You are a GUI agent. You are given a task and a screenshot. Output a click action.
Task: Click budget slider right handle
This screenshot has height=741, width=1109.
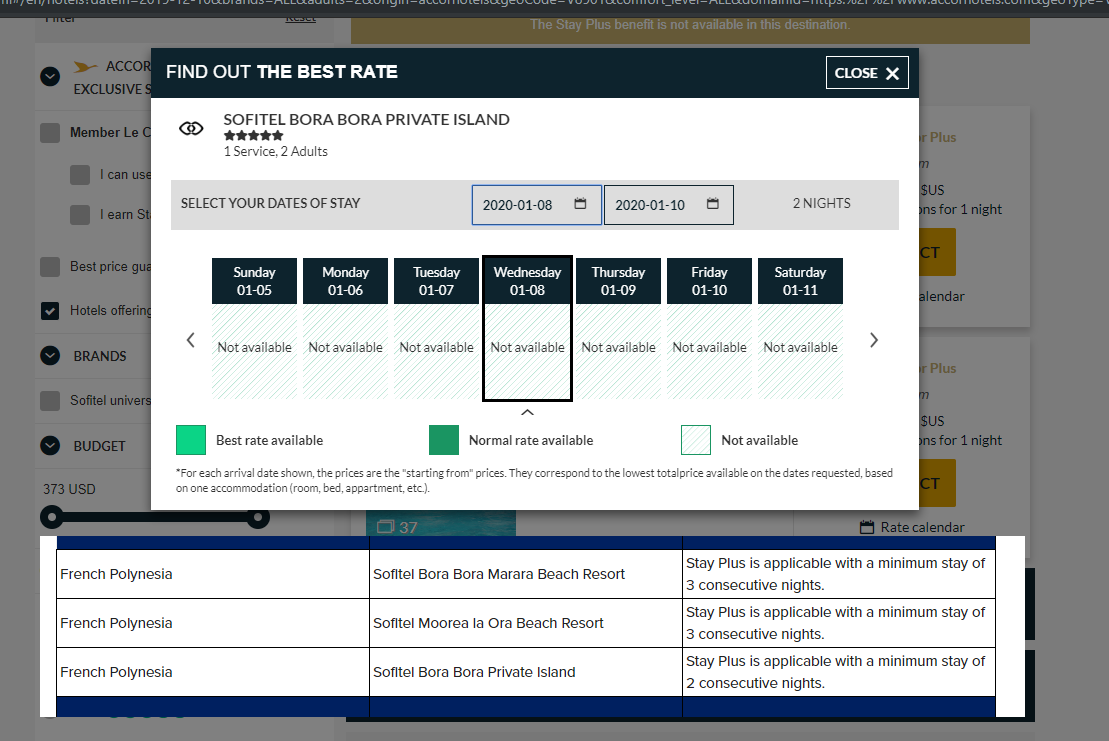click(x=258, y=518)
